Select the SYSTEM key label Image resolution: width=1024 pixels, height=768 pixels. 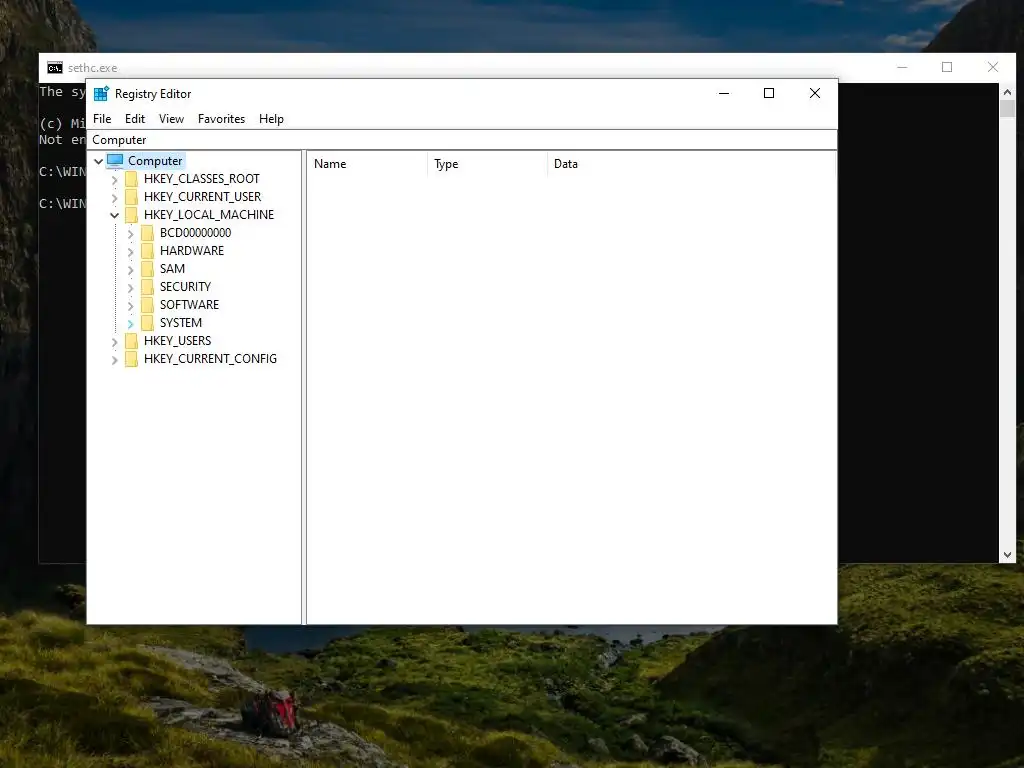click(181, 323)
